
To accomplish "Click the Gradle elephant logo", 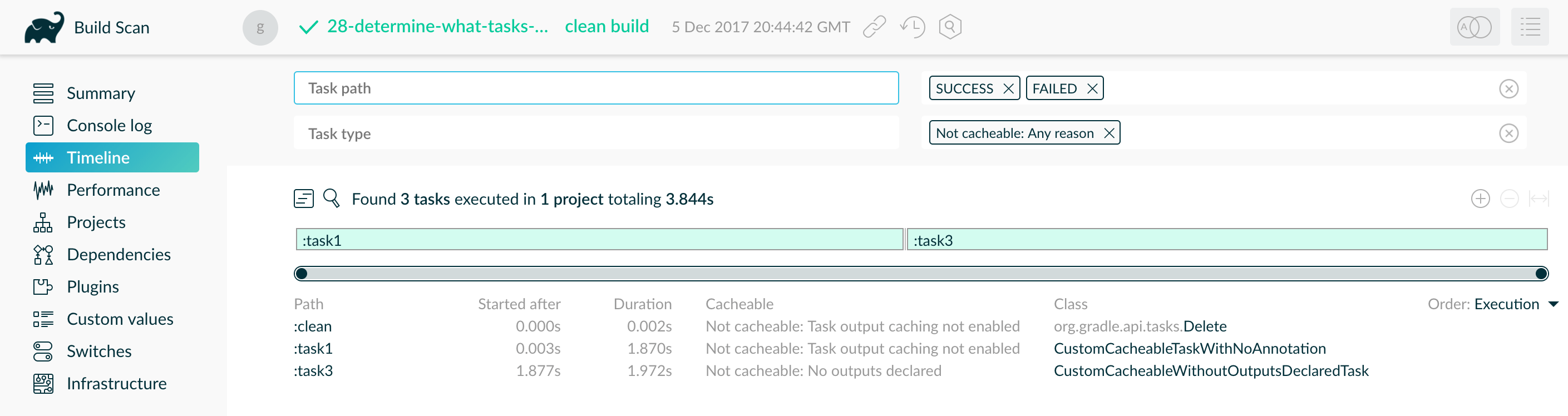I will [44, 27].
